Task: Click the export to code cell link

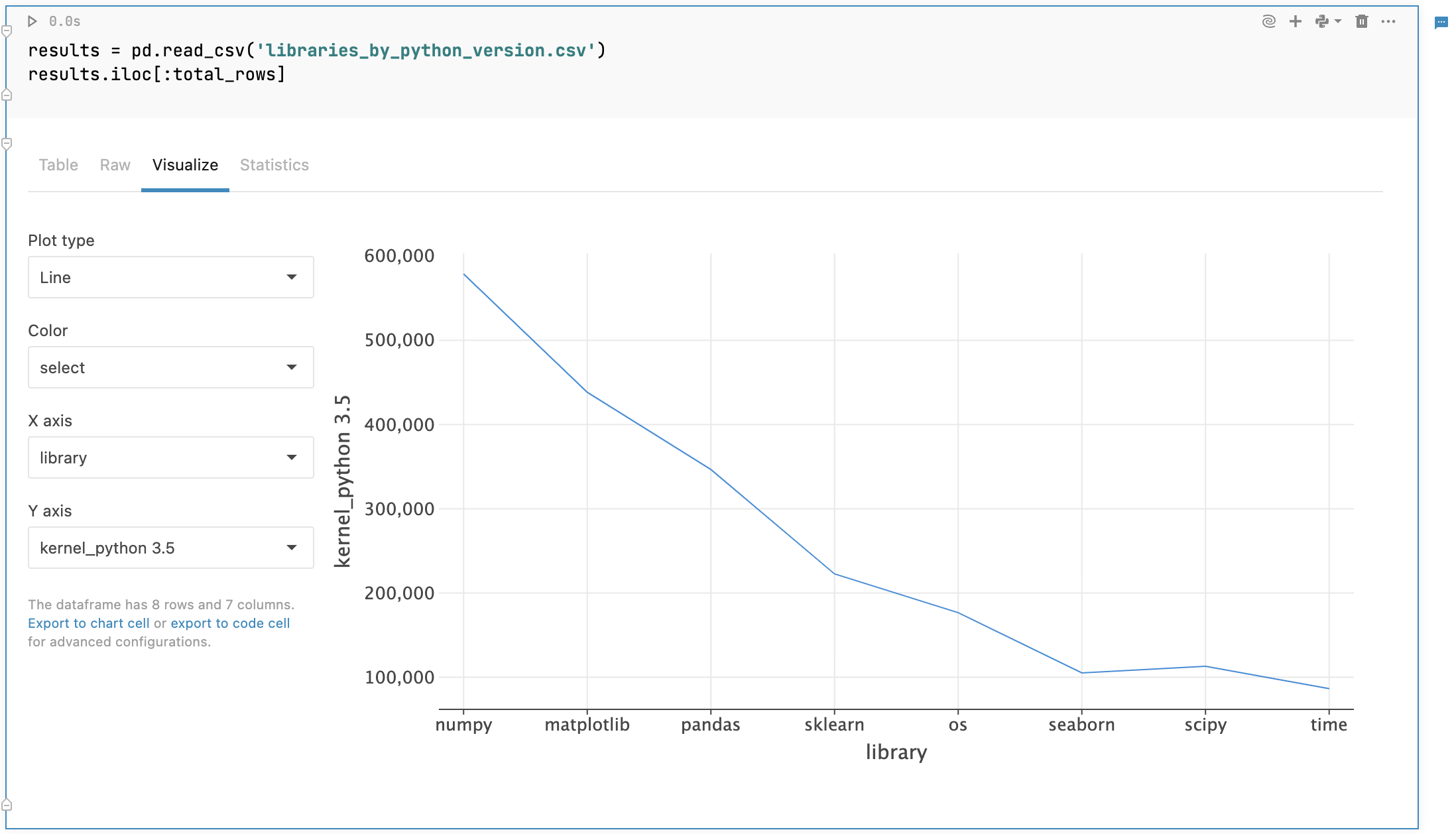Action: coord(230,623)
